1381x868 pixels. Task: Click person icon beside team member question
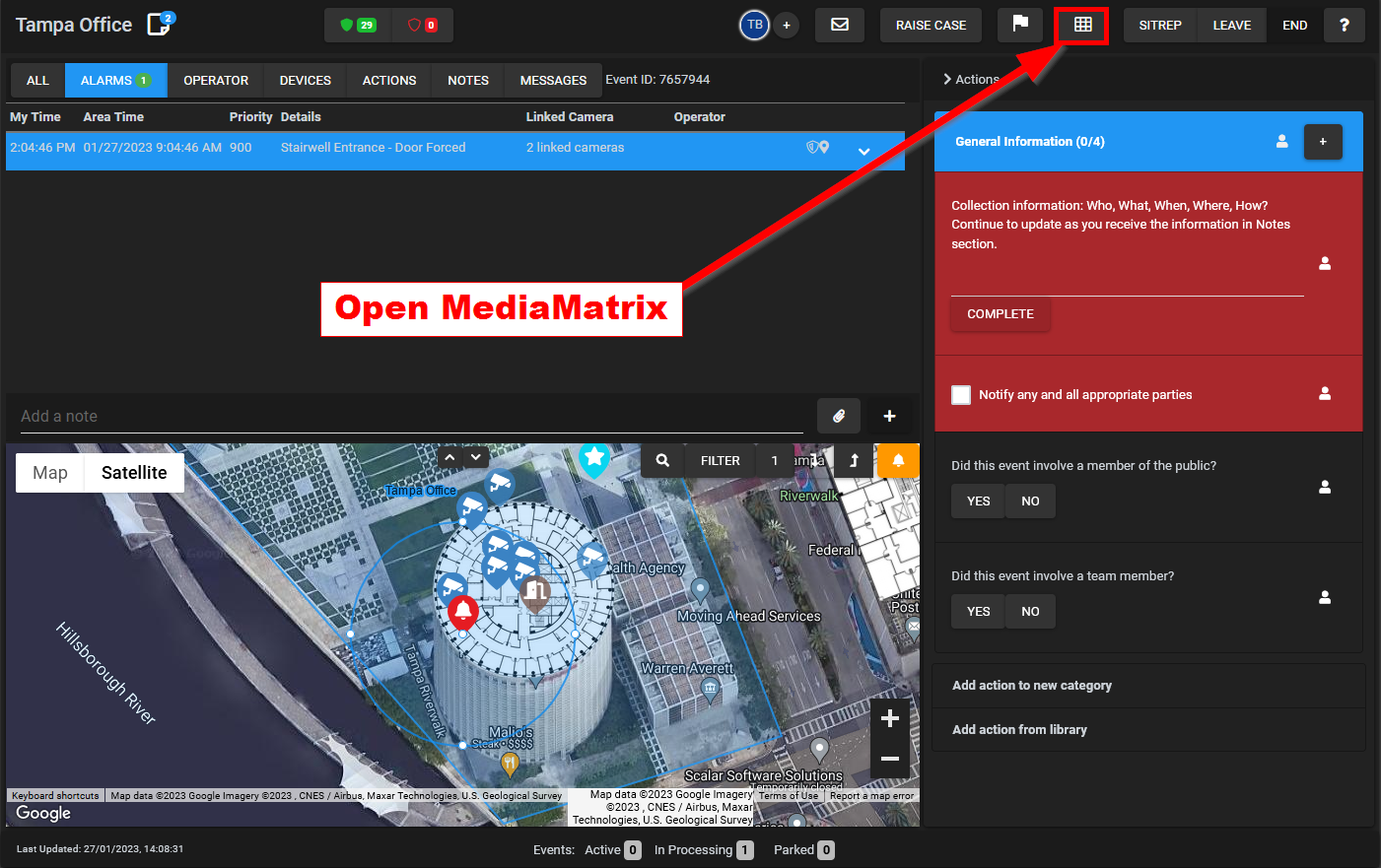(1325, 597)
